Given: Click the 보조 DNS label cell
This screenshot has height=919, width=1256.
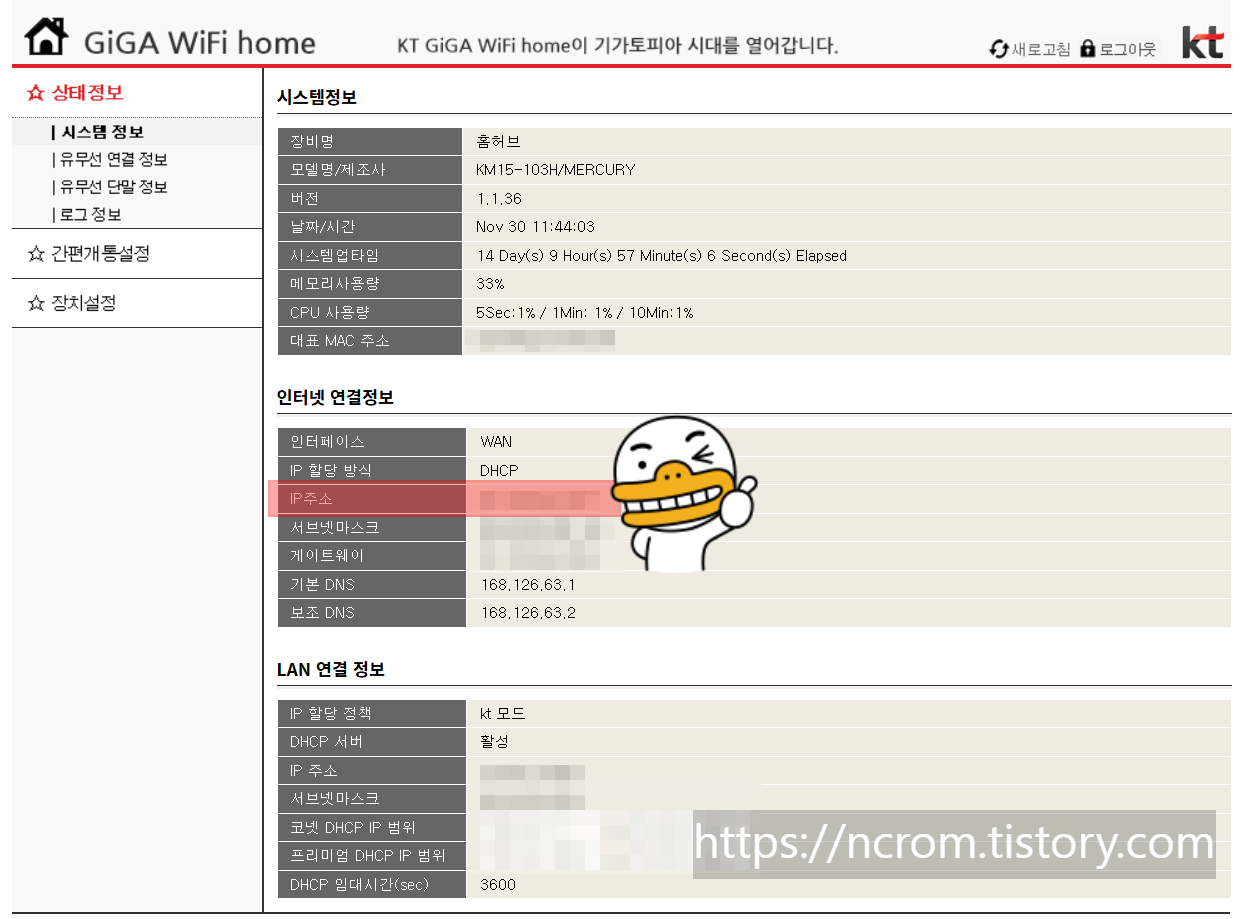Looking at the screenshot, I should [x=372, y=612].
